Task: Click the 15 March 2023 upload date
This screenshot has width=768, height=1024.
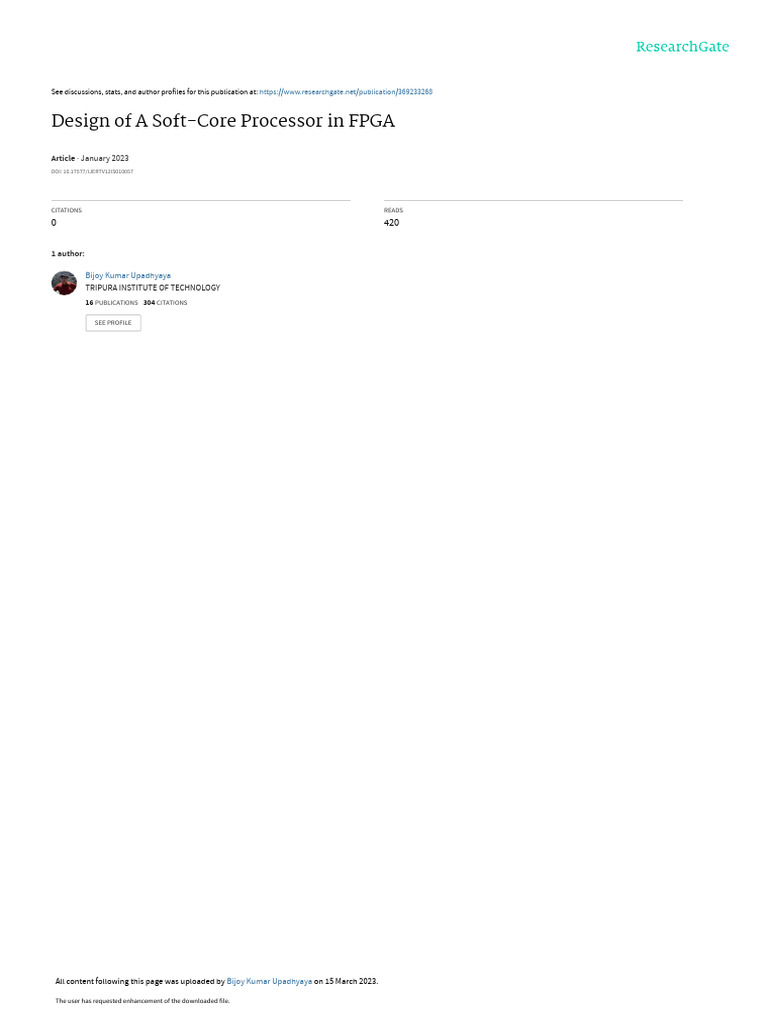Action: tap(350, 981)
